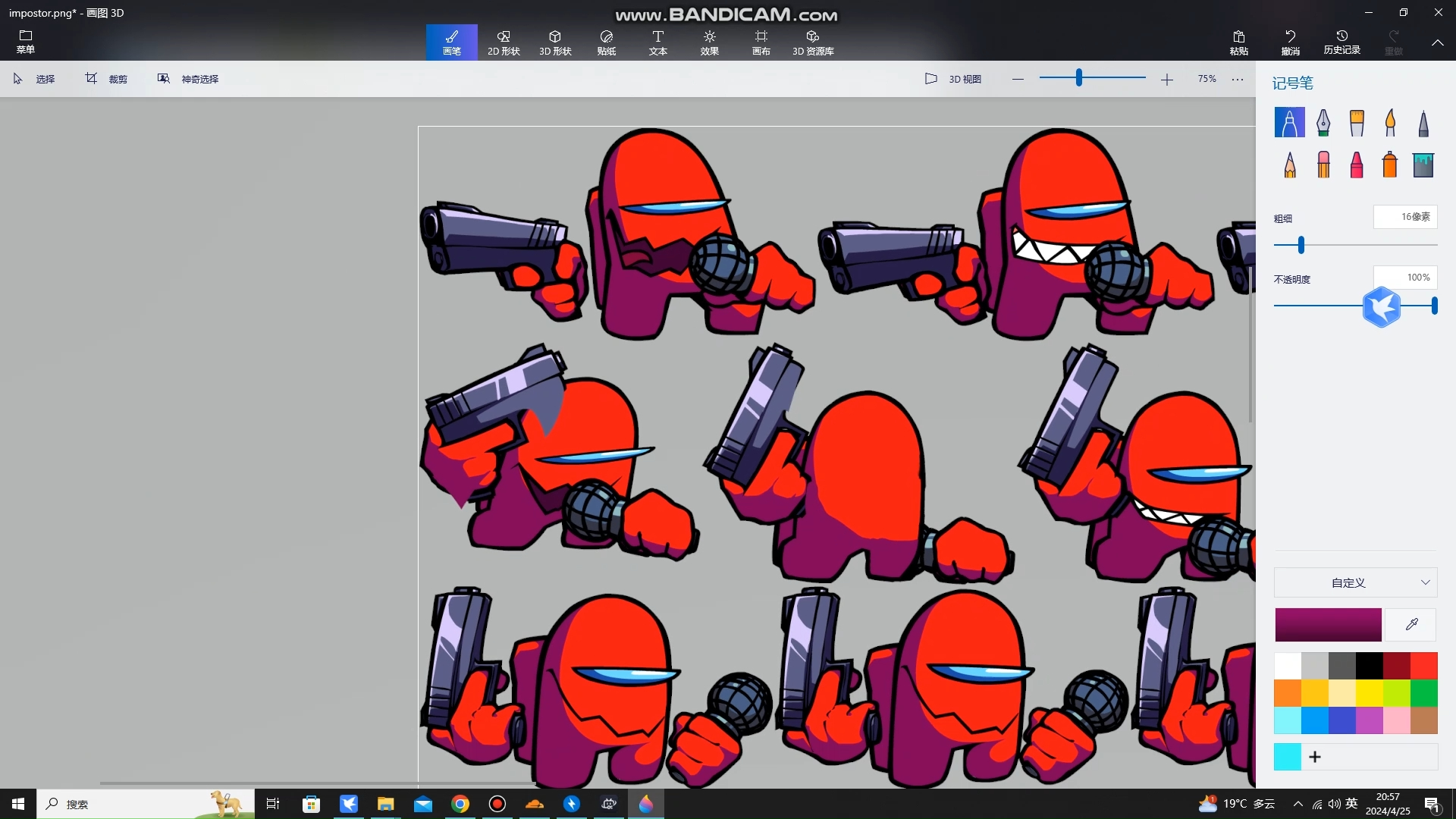Open the 画布 canvas tab
This screenshot has height=819, width=1456.
(x=761, y=42)
